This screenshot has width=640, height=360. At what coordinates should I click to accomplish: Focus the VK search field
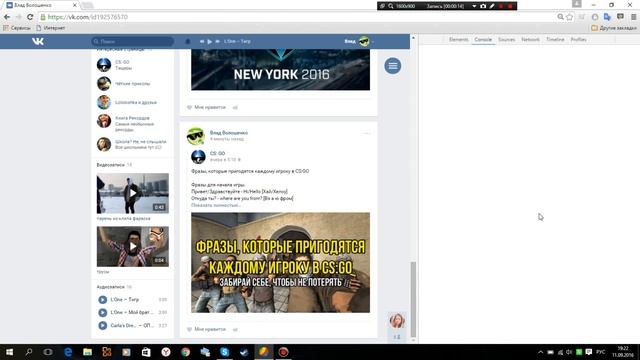click(x=133, y=41)
